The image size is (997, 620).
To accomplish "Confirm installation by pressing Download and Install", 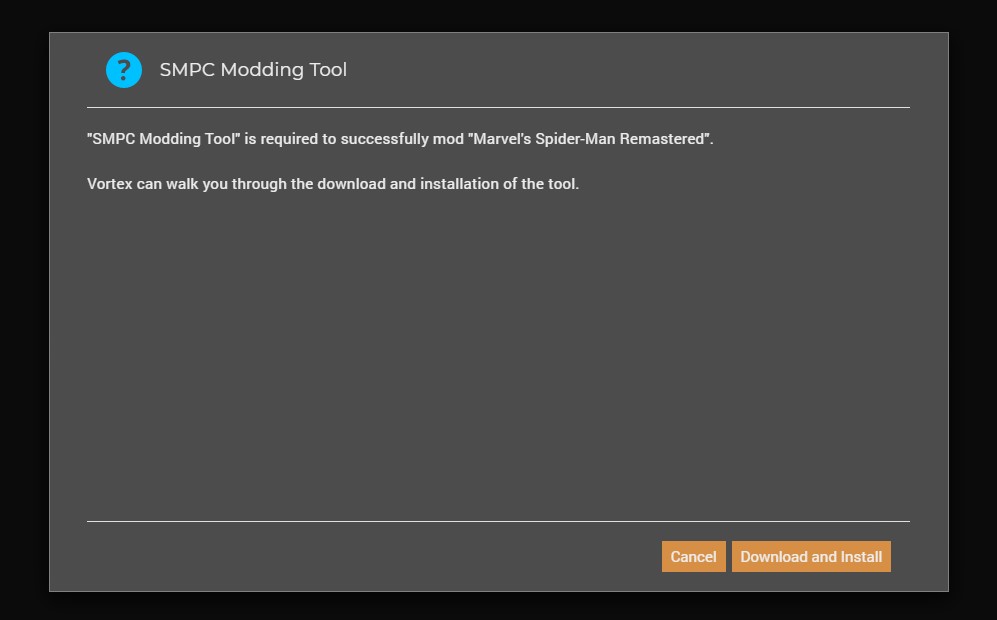I will click(811, 556).
